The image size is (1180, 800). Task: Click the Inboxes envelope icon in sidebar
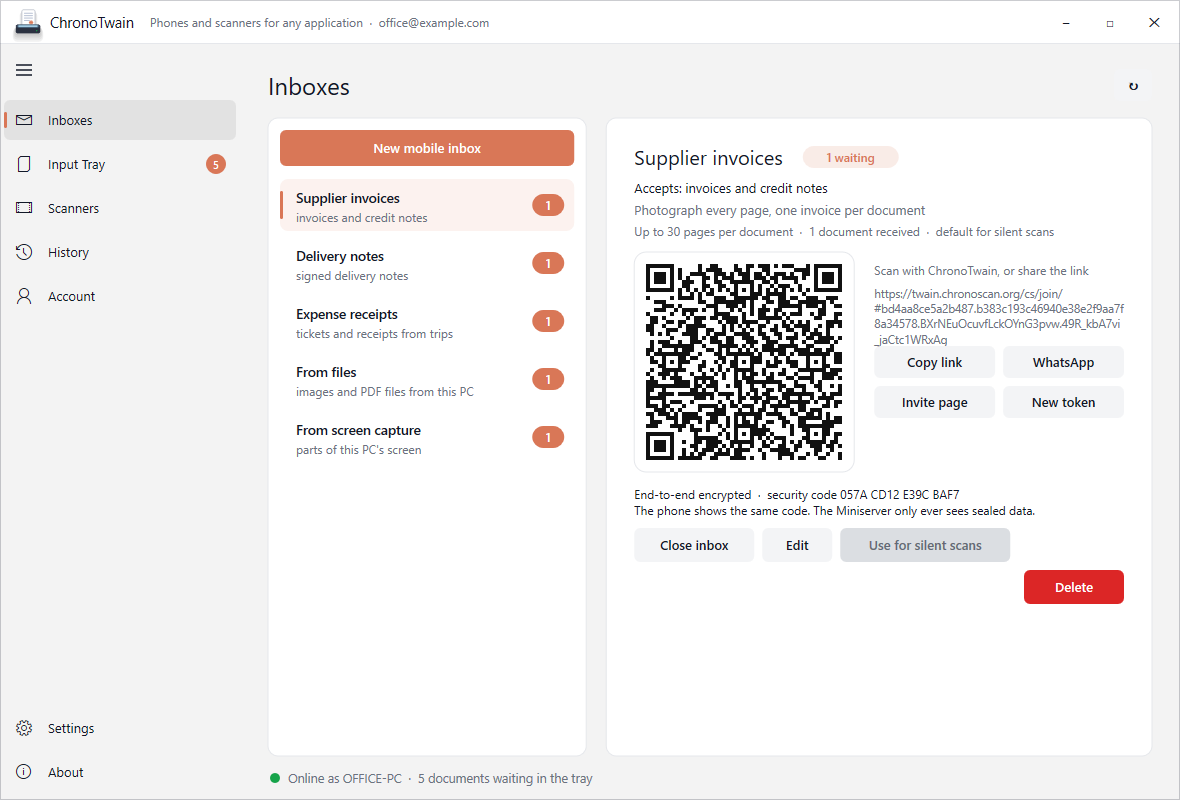coord(24,120)
